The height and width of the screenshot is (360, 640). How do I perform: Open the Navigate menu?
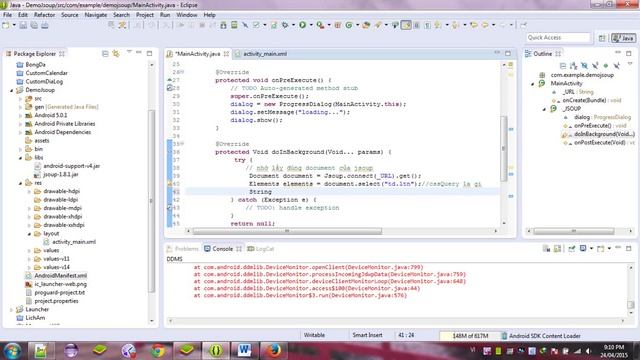point(96,15)
